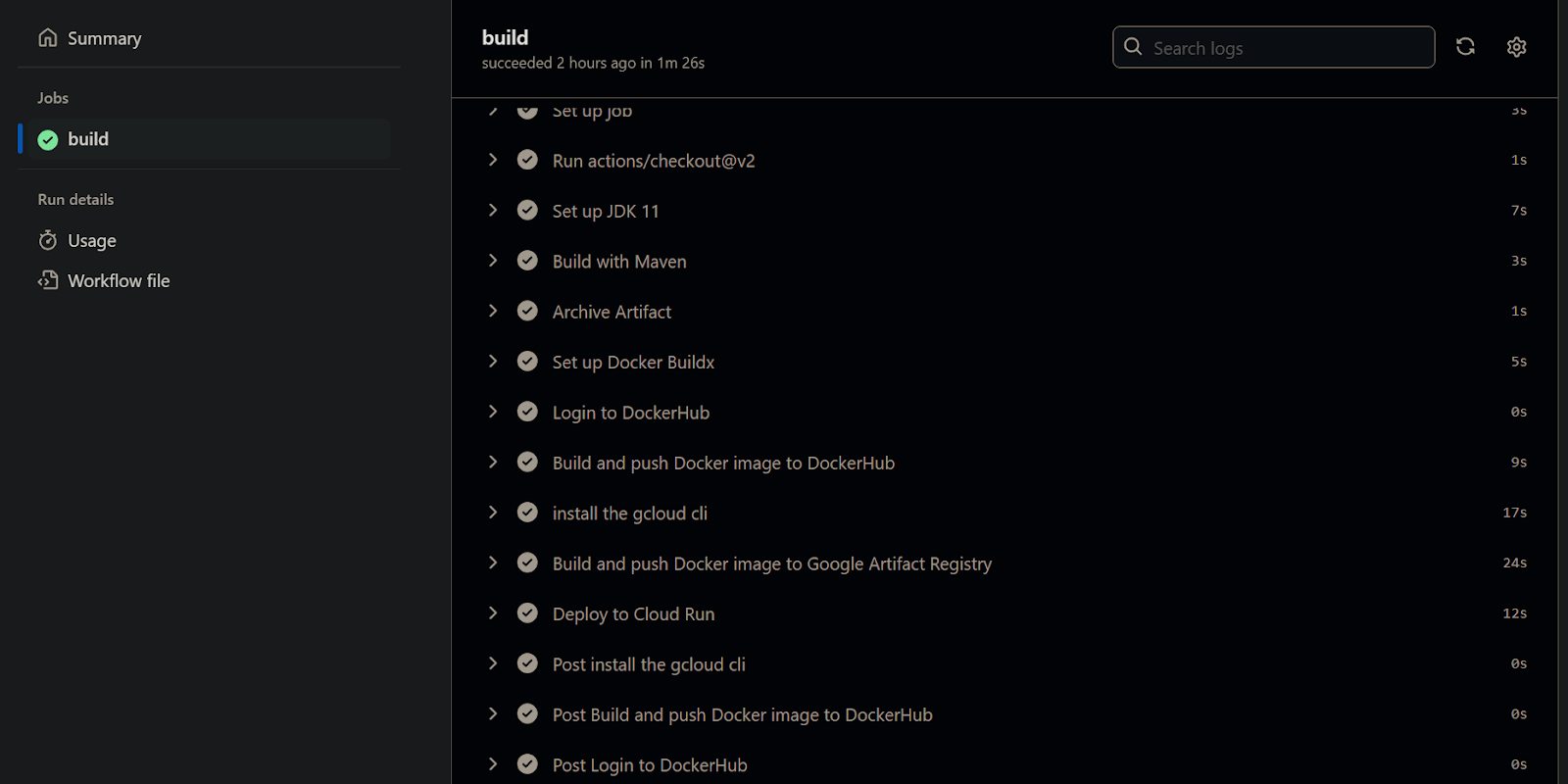The width and height of the screenshot is (1568, 784).
Task: Expand the Archive Artifact step chevron
Action: pyautogui.click(x=493, y=311)
